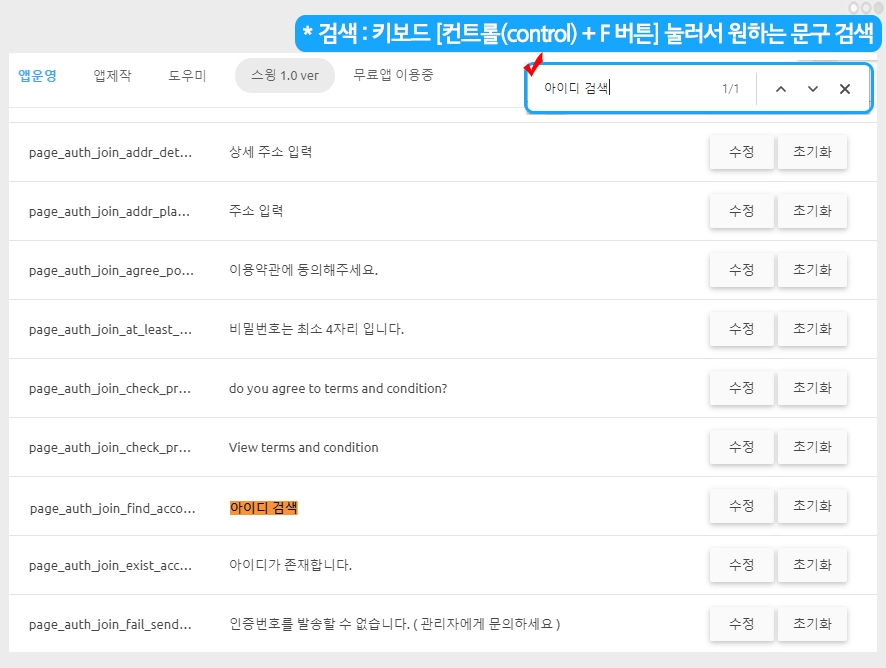
Task: Go to next search match arrow
Action: point(813,89)
